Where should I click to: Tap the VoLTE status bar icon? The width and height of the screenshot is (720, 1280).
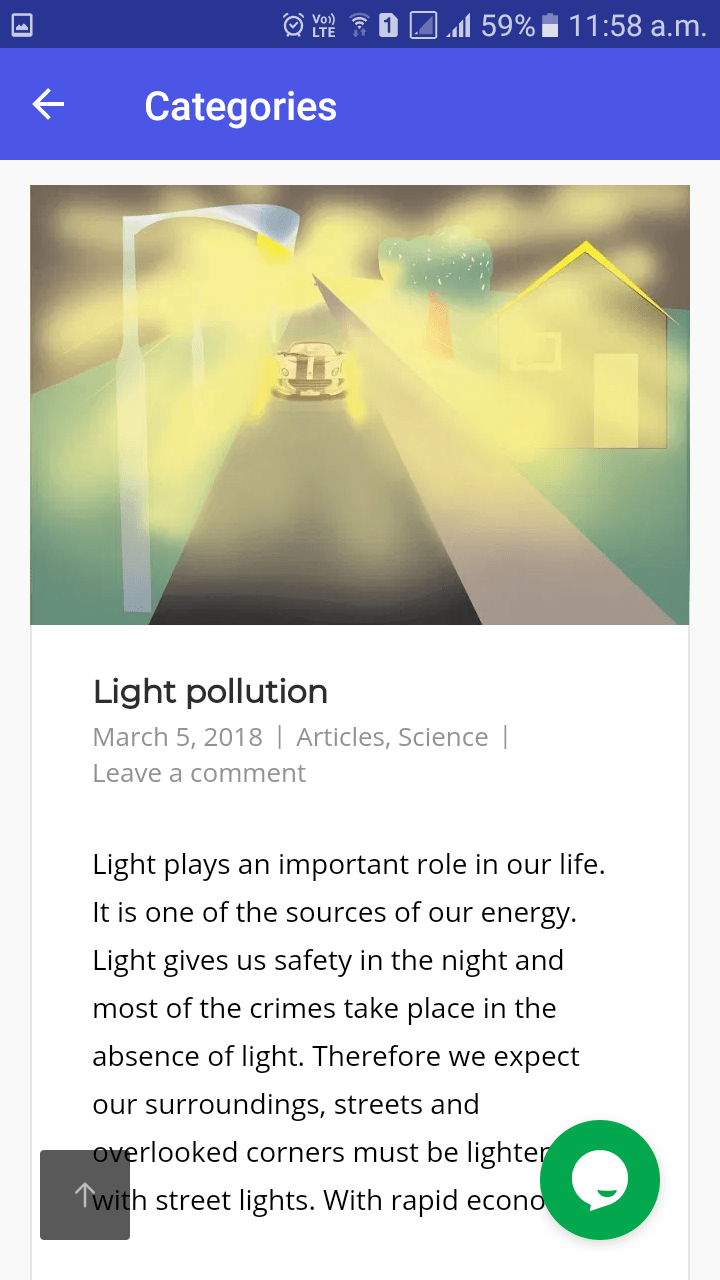tap(324, 25)
